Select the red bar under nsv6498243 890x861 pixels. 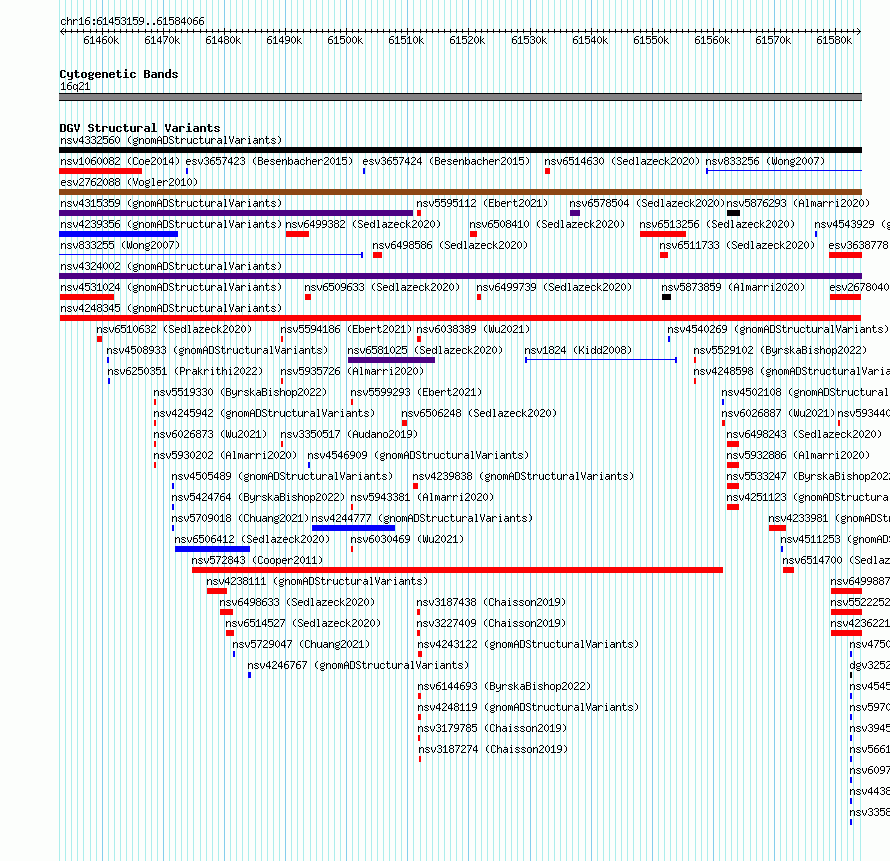(733, 444)
